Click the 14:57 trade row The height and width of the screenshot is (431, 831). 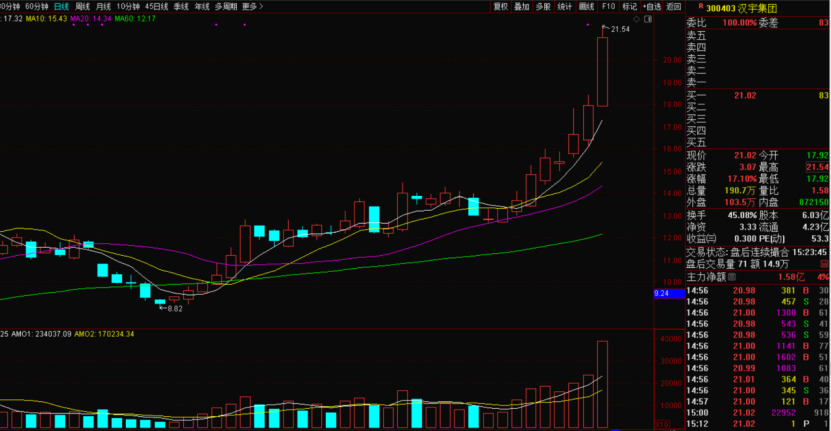pyautogui.click(x=758, y=401)
